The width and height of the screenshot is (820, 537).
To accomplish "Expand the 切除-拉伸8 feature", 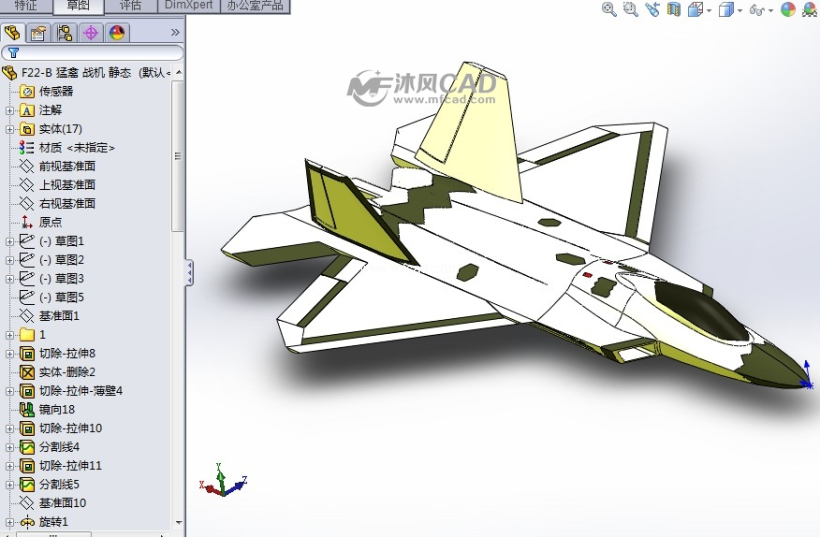I will (x=9, y=354).
